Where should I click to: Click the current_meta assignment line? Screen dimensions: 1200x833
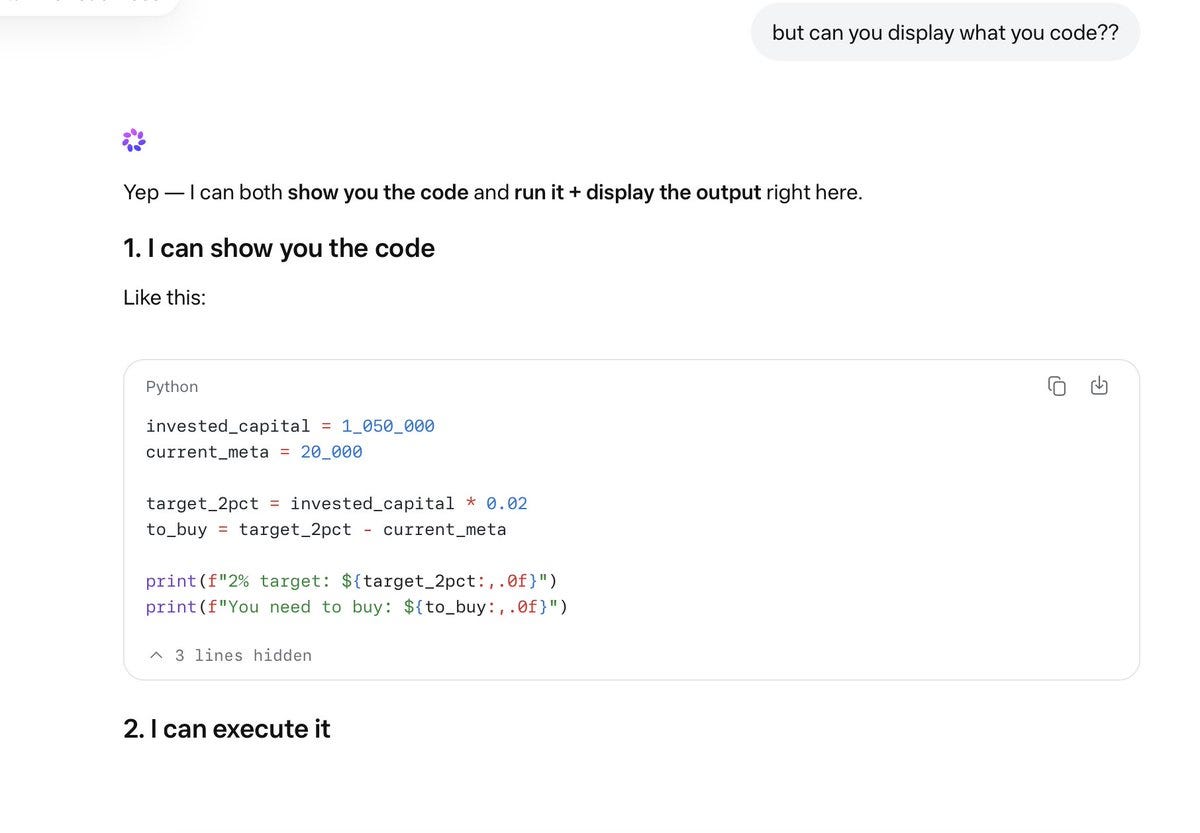[x=254, y=452]
